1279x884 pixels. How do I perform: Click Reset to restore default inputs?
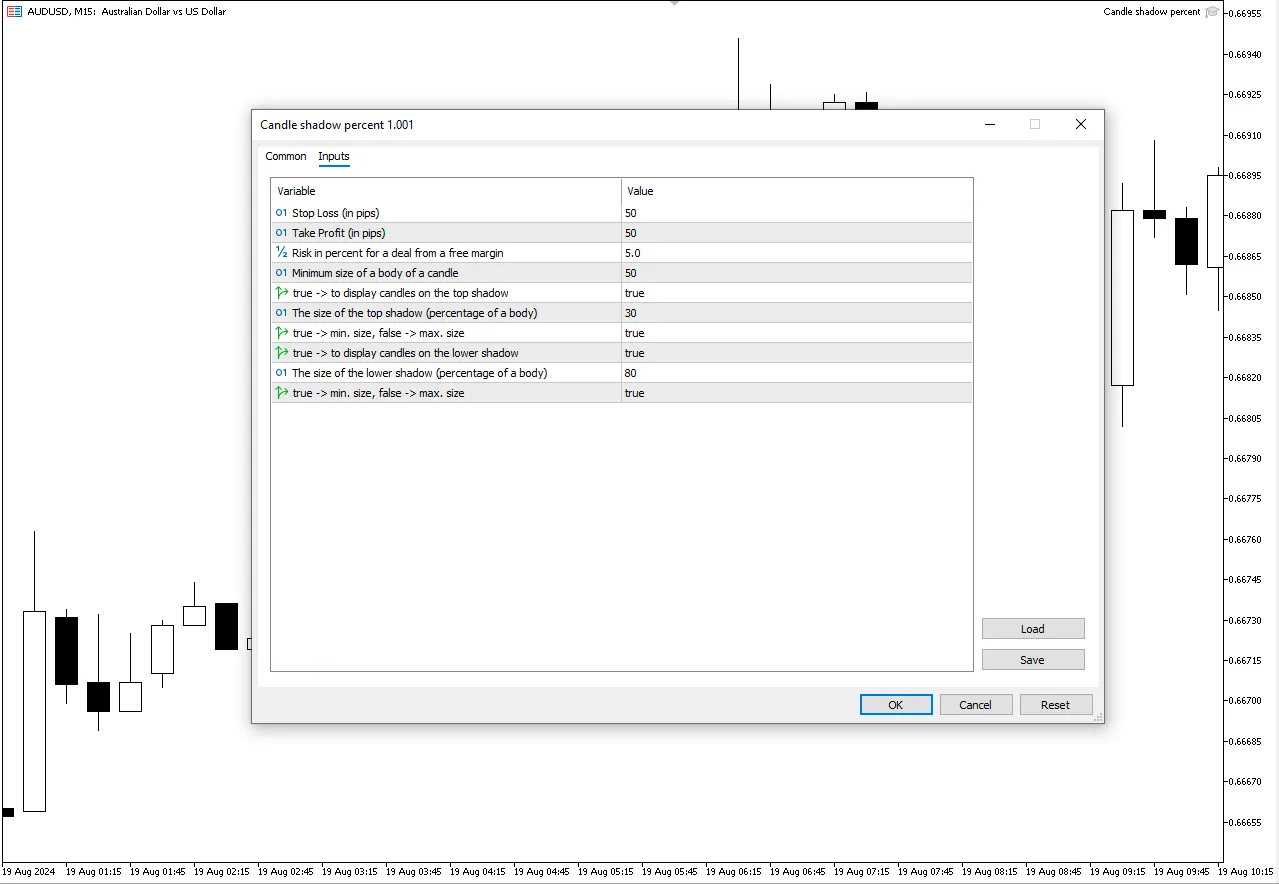coord(1055,705)
